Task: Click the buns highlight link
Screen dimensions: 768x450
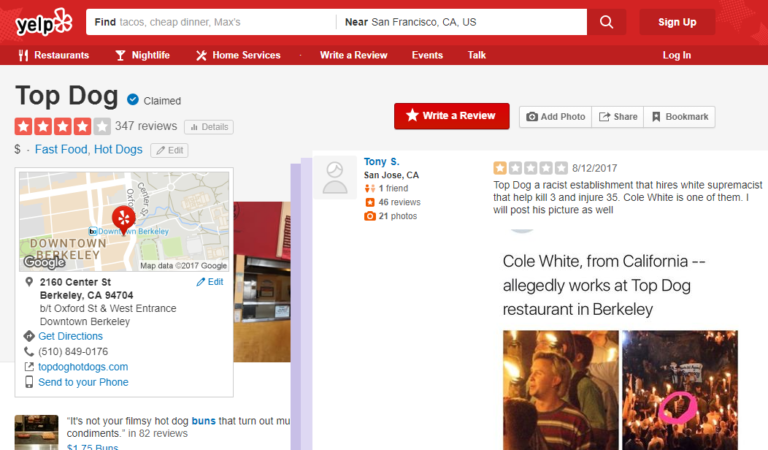Action: [x=203, y=421]
